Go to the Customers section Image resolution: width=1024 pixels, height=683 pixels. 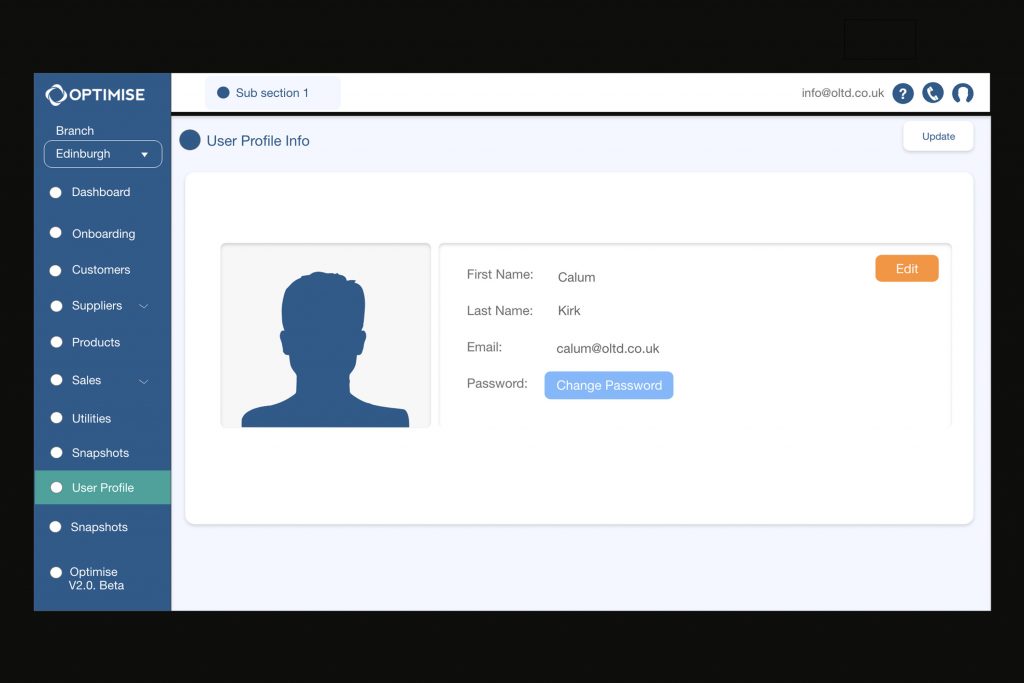point(101,270)
